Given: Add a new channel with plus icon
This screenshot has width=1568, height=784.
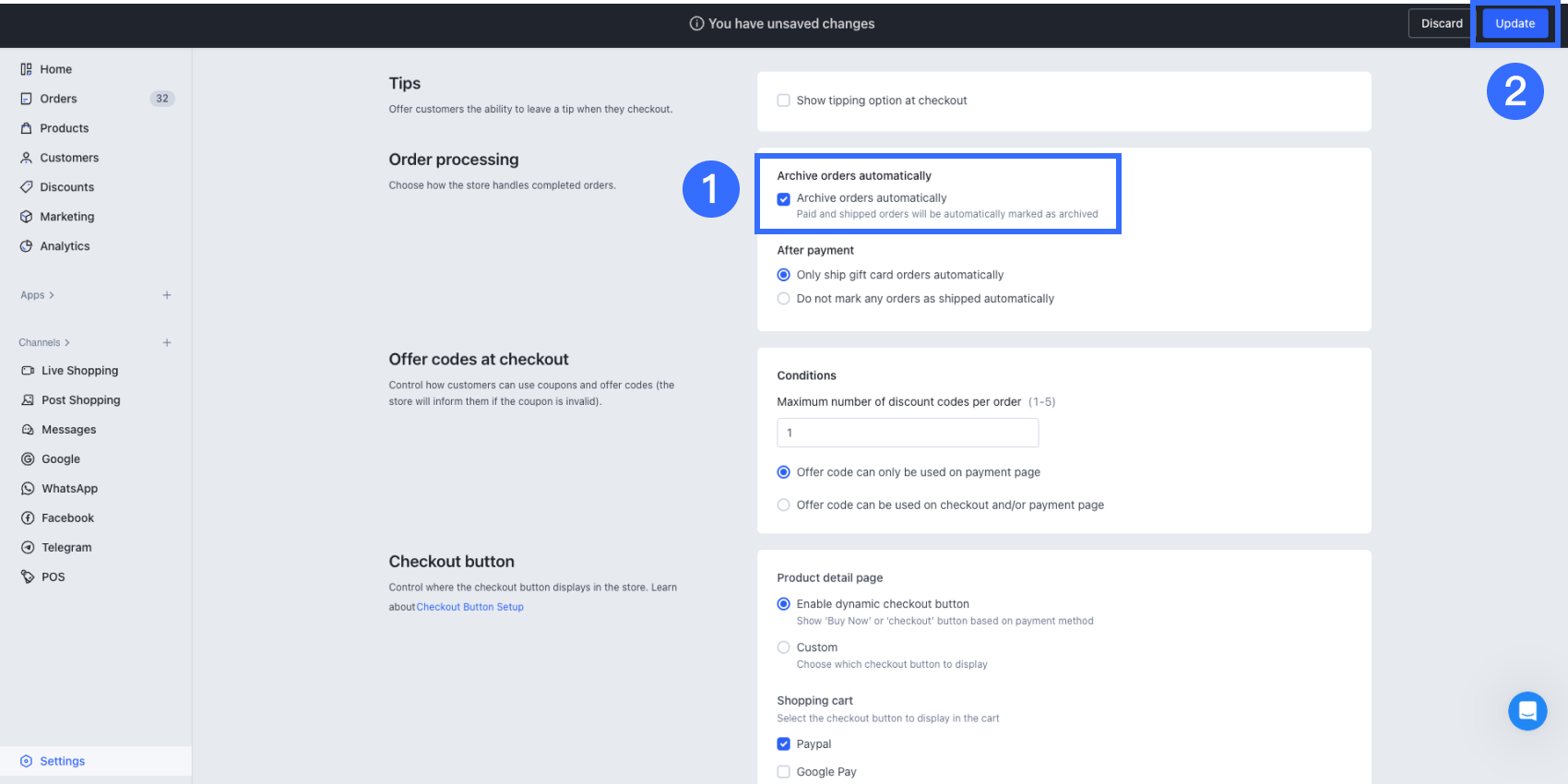Looking at the screenshot, I should point(167,342).
